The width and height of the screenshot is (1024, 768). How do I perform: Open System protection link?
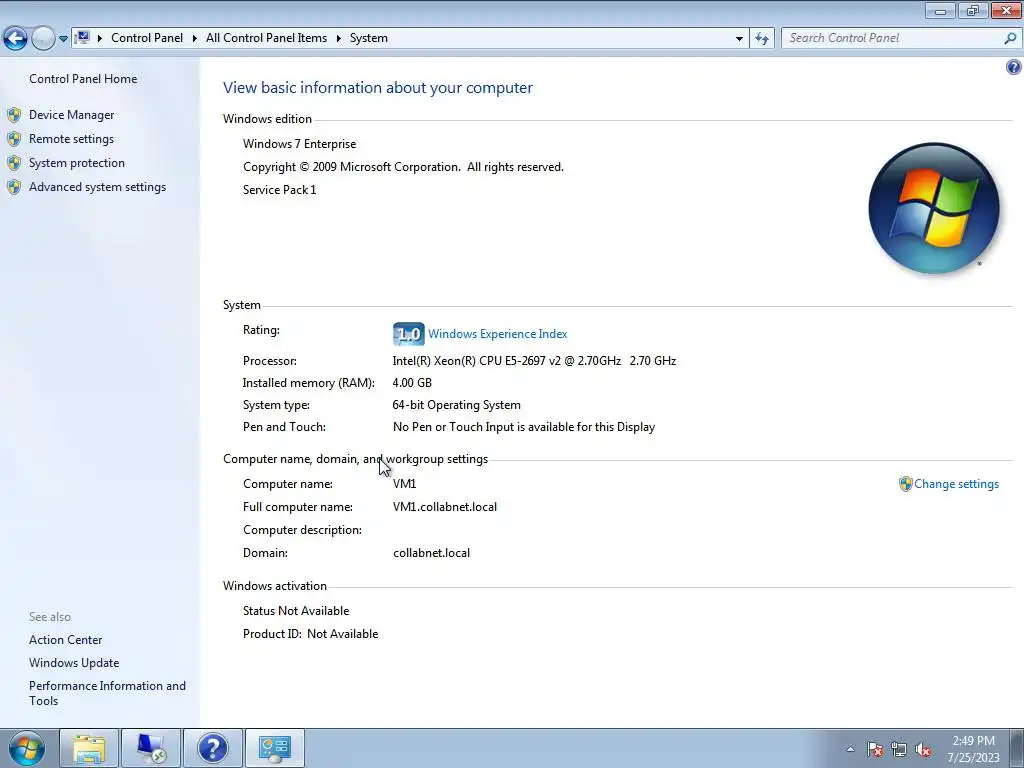tap(76, 163)
